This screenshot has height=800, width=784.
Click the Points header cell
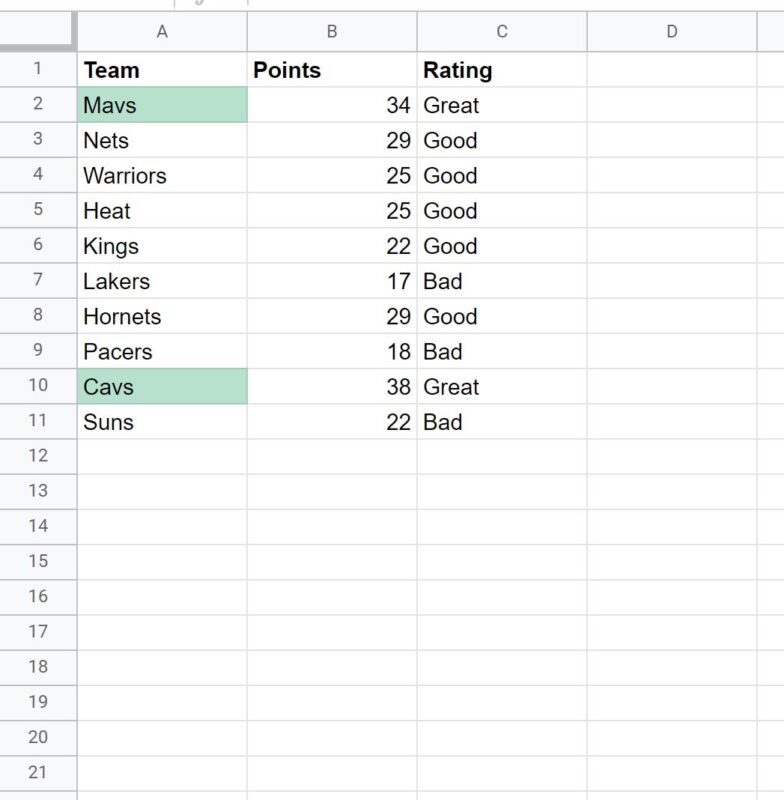tap(332, 70)
